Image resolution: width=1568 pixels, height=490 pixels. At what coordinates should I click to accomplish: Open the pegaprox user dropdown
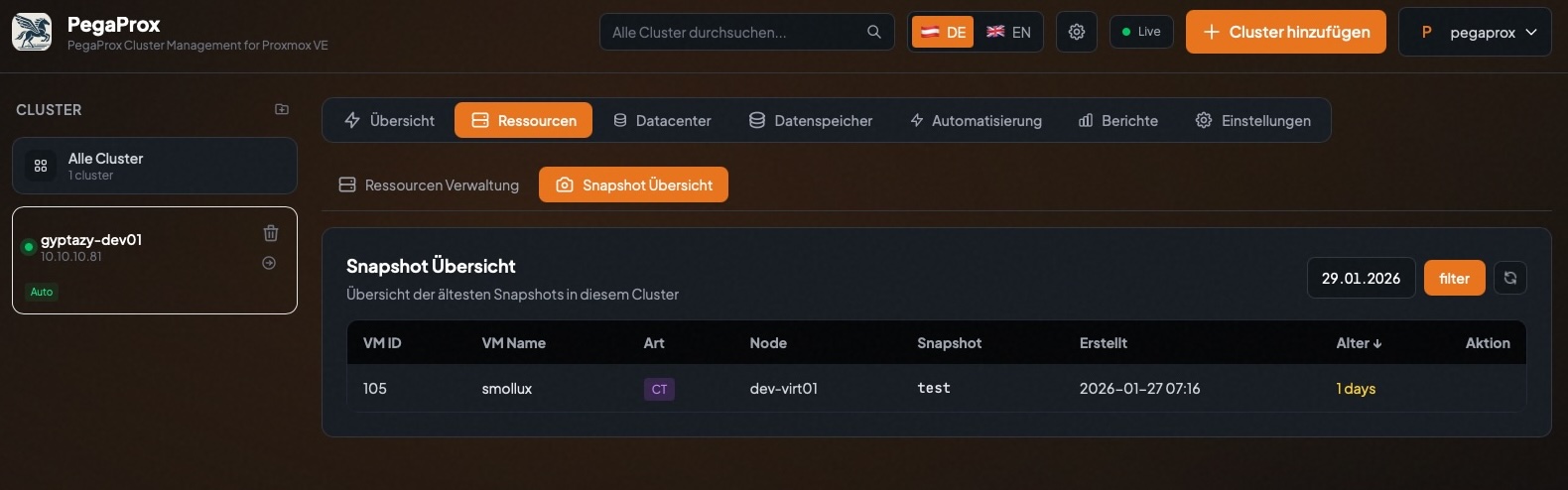1474,32
